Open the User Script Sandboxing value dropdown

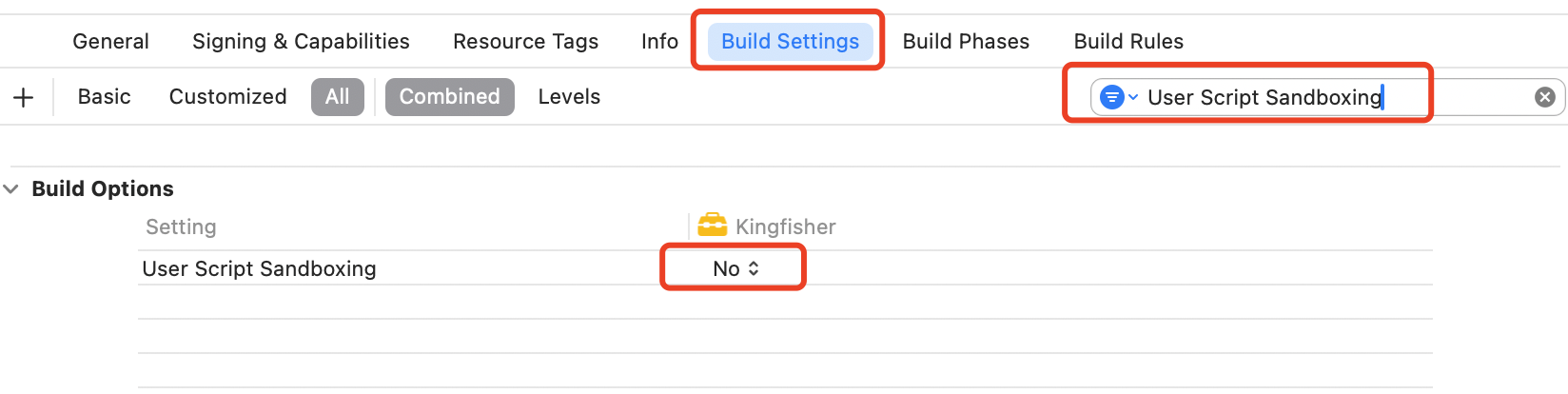coord(735,269)
